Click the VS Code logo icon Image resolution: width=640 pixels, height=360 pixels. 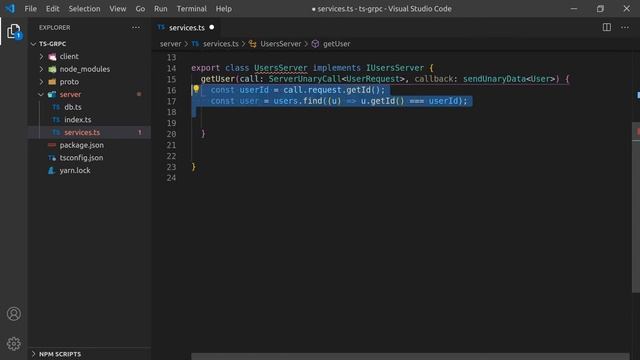[x=10, y=8]
